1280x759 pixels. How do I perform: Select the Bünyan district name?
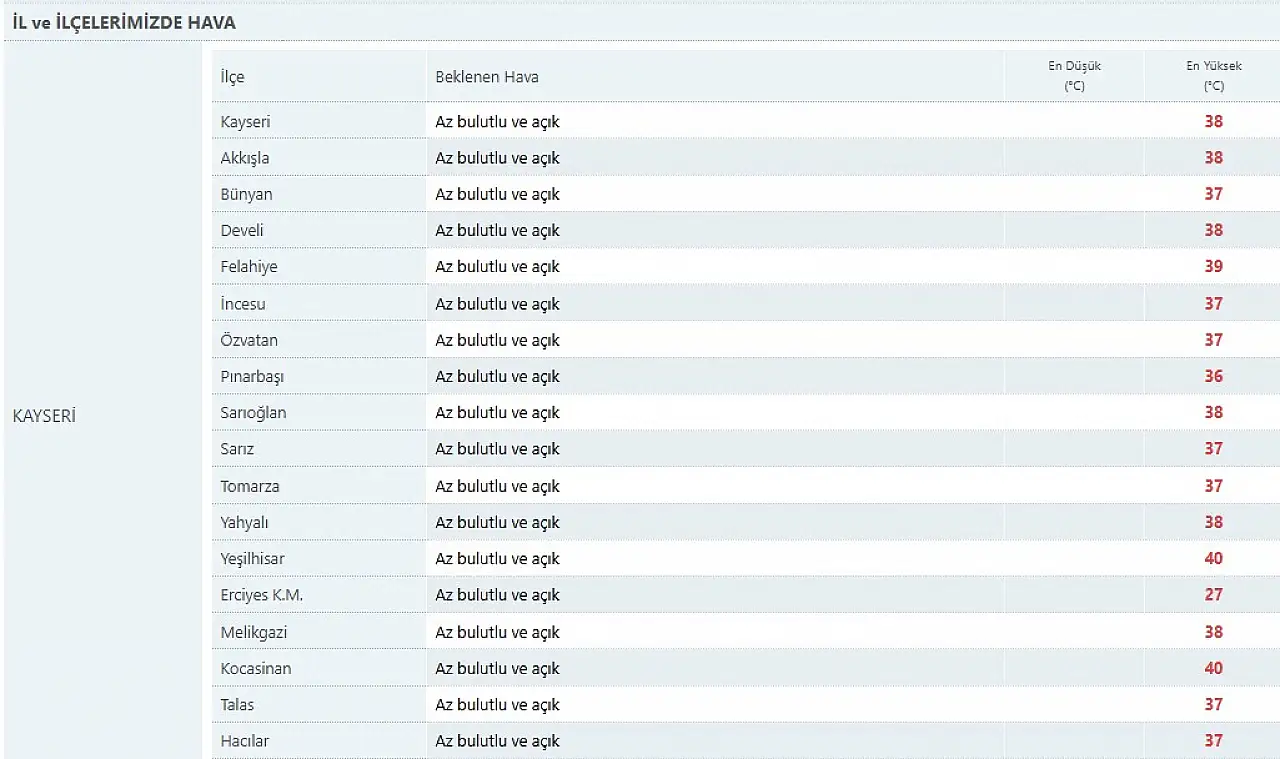click(x=246, y=193)
